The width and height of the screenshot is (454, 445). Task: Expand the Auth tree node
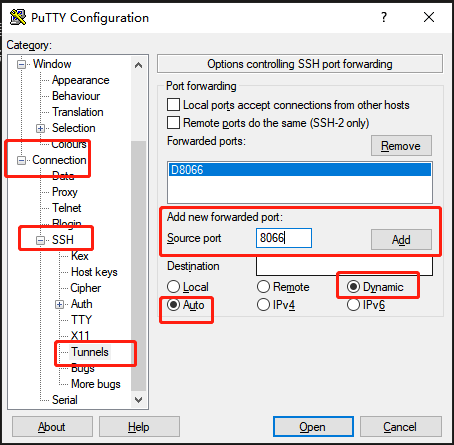(59, 304)
